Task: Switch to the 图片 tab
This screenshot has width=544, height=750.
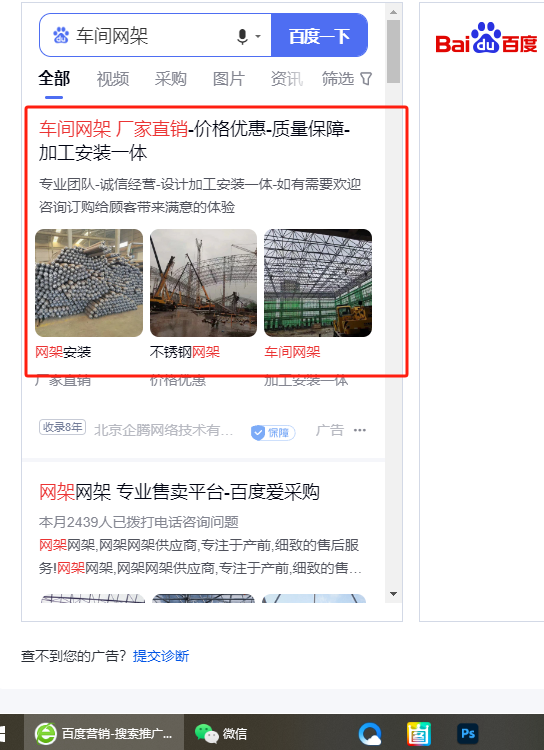Action: [x=229, y=79]
